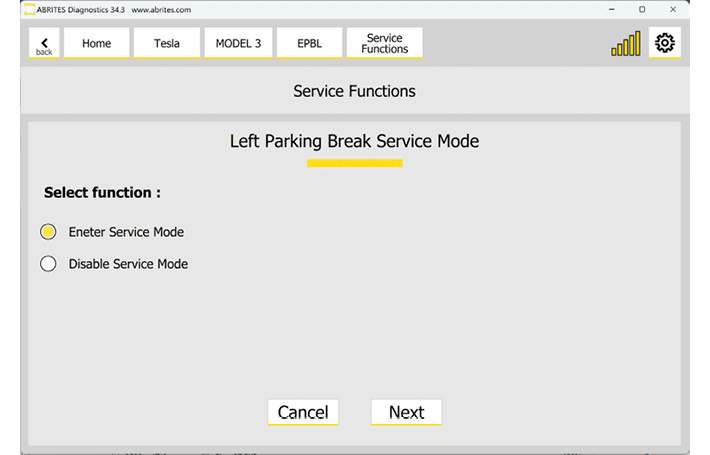Switch to the MODEL 3 breadcrumb
This screenshot has width=710, height=455.
[238, 43]
